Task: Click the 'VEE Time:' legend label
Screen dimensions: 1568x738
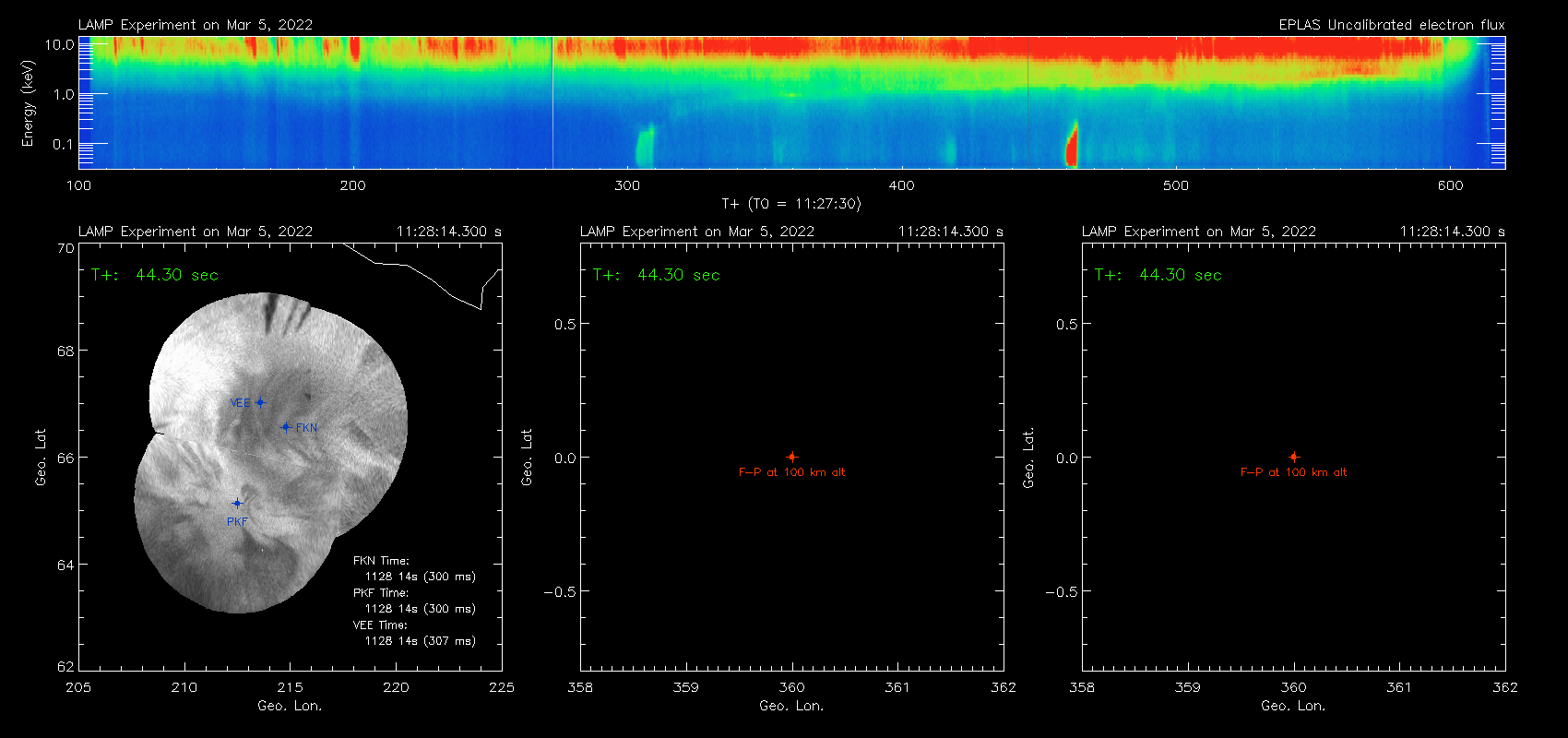Action: pos(380,625)
